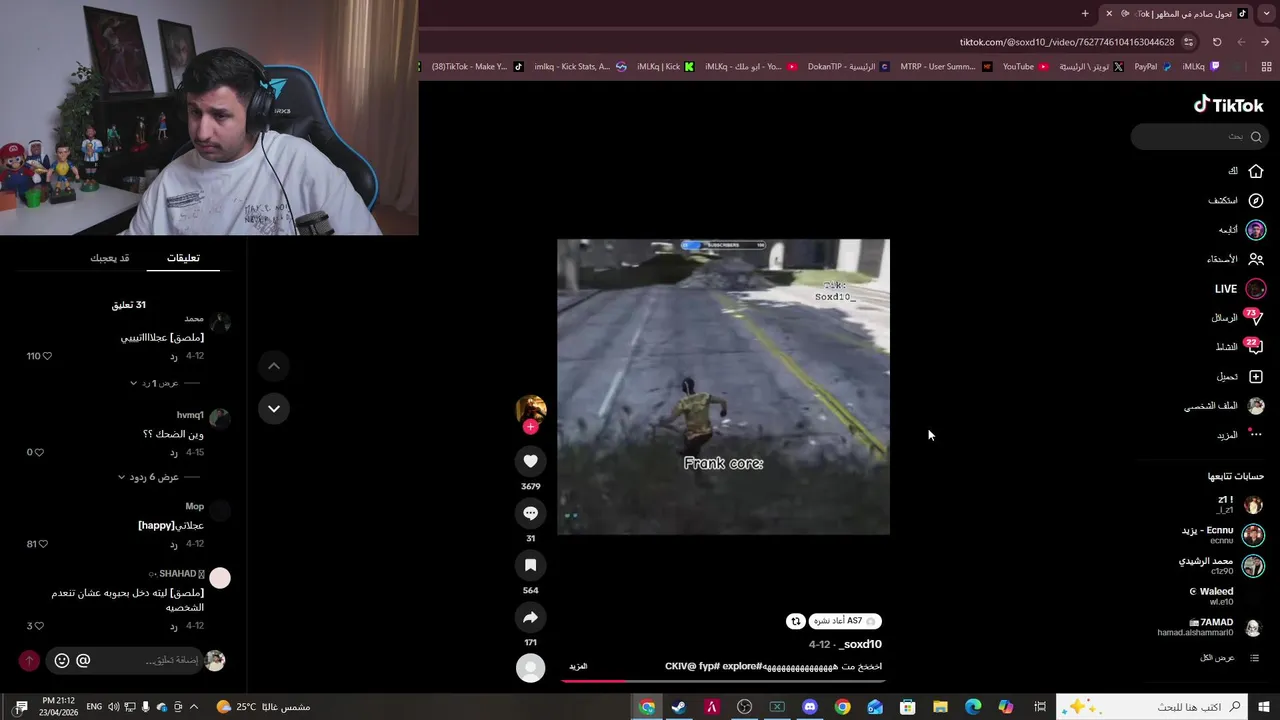Switch to the تعليقات comments tab

[x=183, y=258]
